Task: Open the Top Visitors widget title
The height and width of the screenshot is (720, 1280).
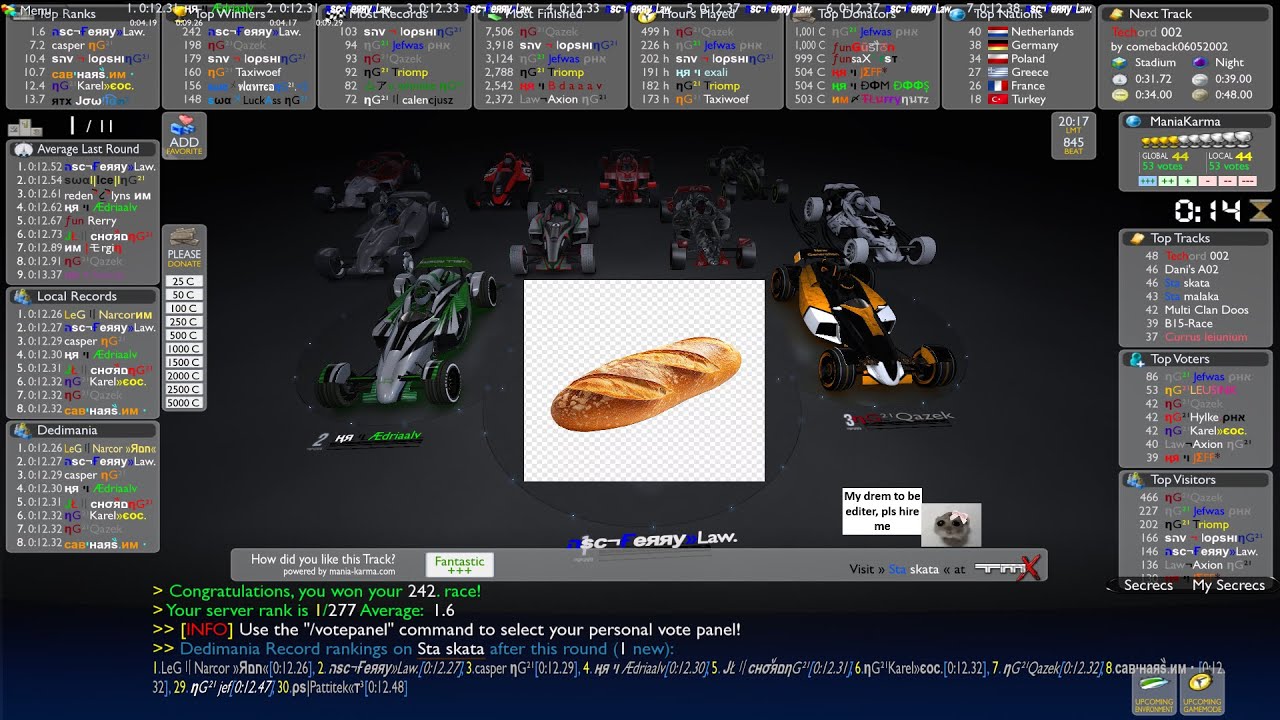Action: 1182,480
